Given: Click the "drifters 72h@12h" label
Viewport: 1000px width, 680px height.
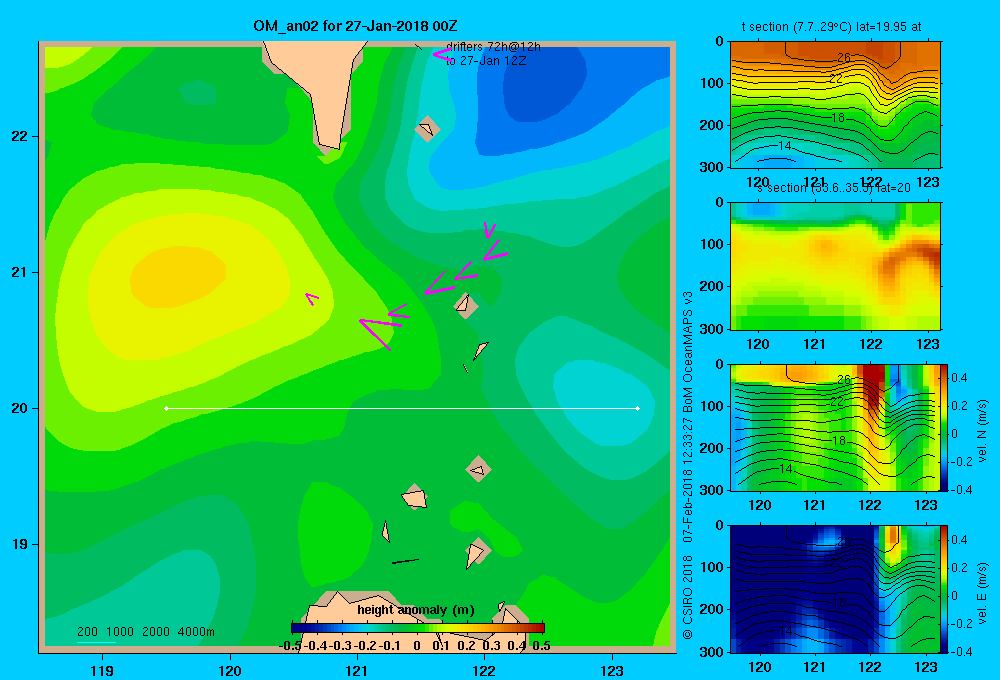Looking at the screenshot, I should [493, 47].
